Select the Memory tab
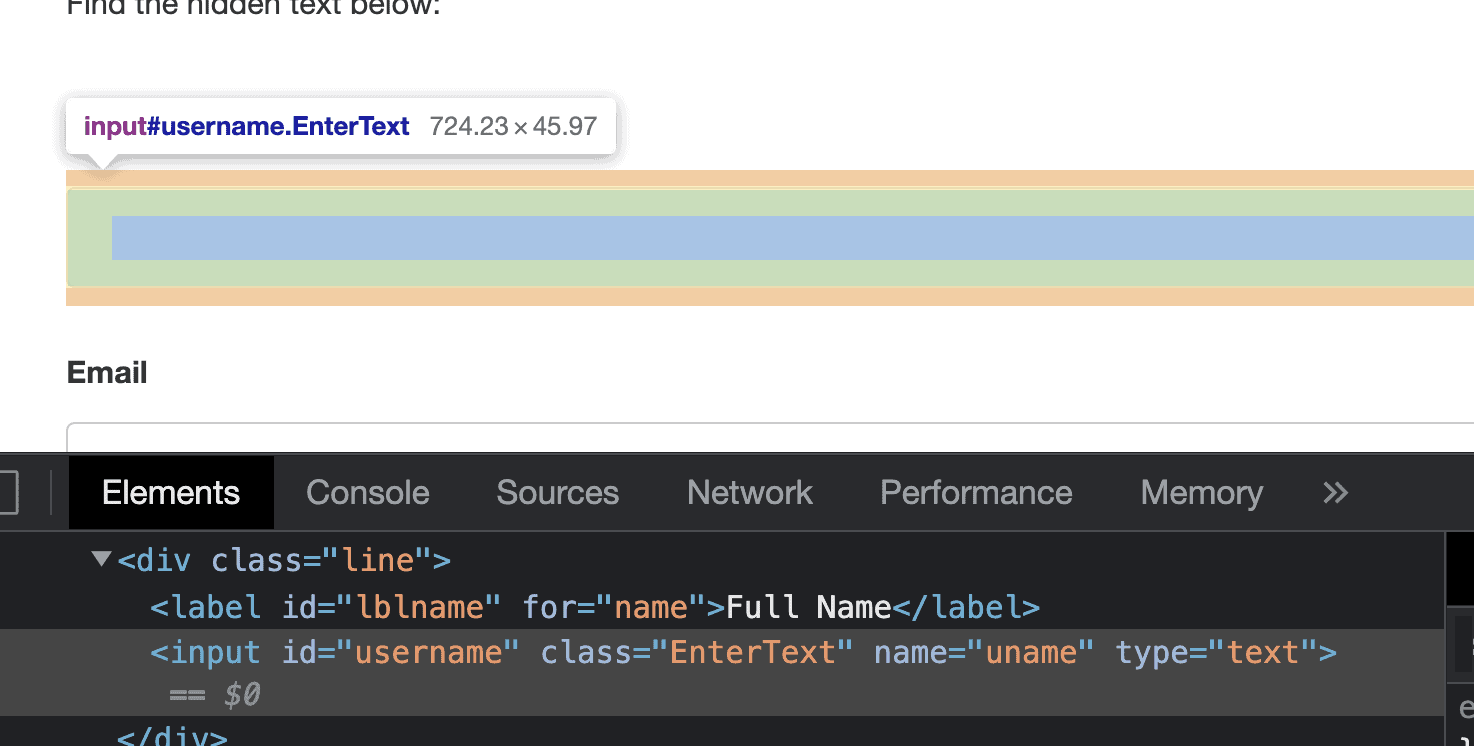The image size is (1474, 746). (x=1200, y=492)
